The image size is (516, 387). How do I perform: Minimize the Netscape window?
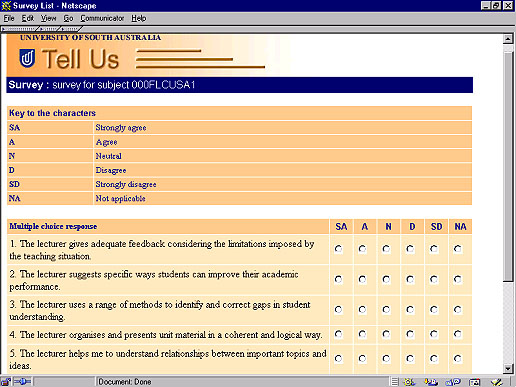pos(486,6)
